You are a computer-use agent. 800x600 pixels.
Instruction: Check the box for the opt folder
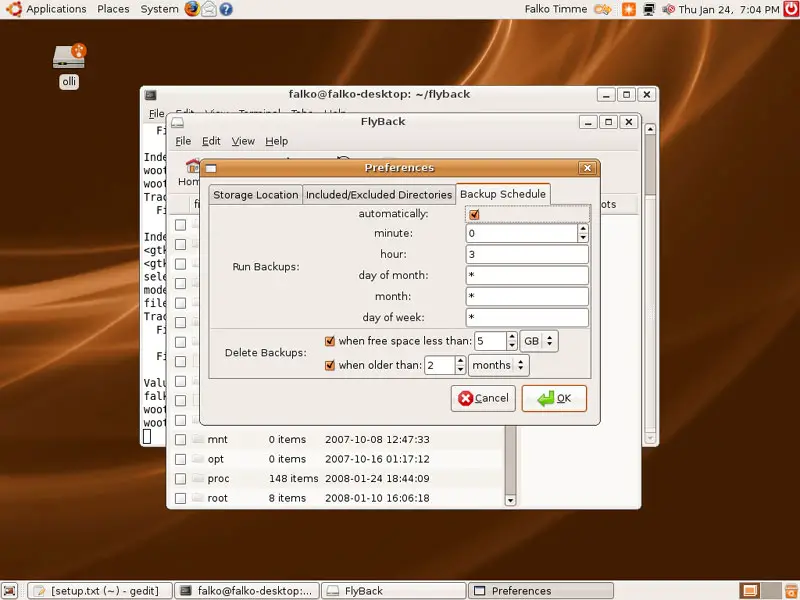pos(180,459)
